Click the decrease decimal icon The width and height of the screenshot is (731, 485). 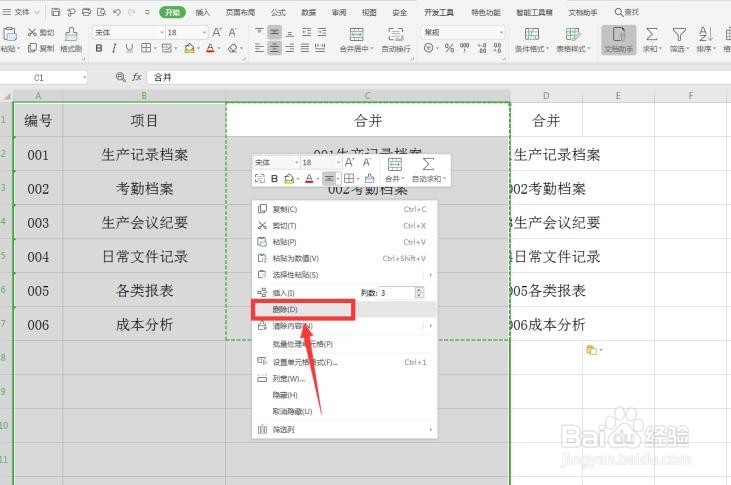pyautogui.click(x=497, y=48)
